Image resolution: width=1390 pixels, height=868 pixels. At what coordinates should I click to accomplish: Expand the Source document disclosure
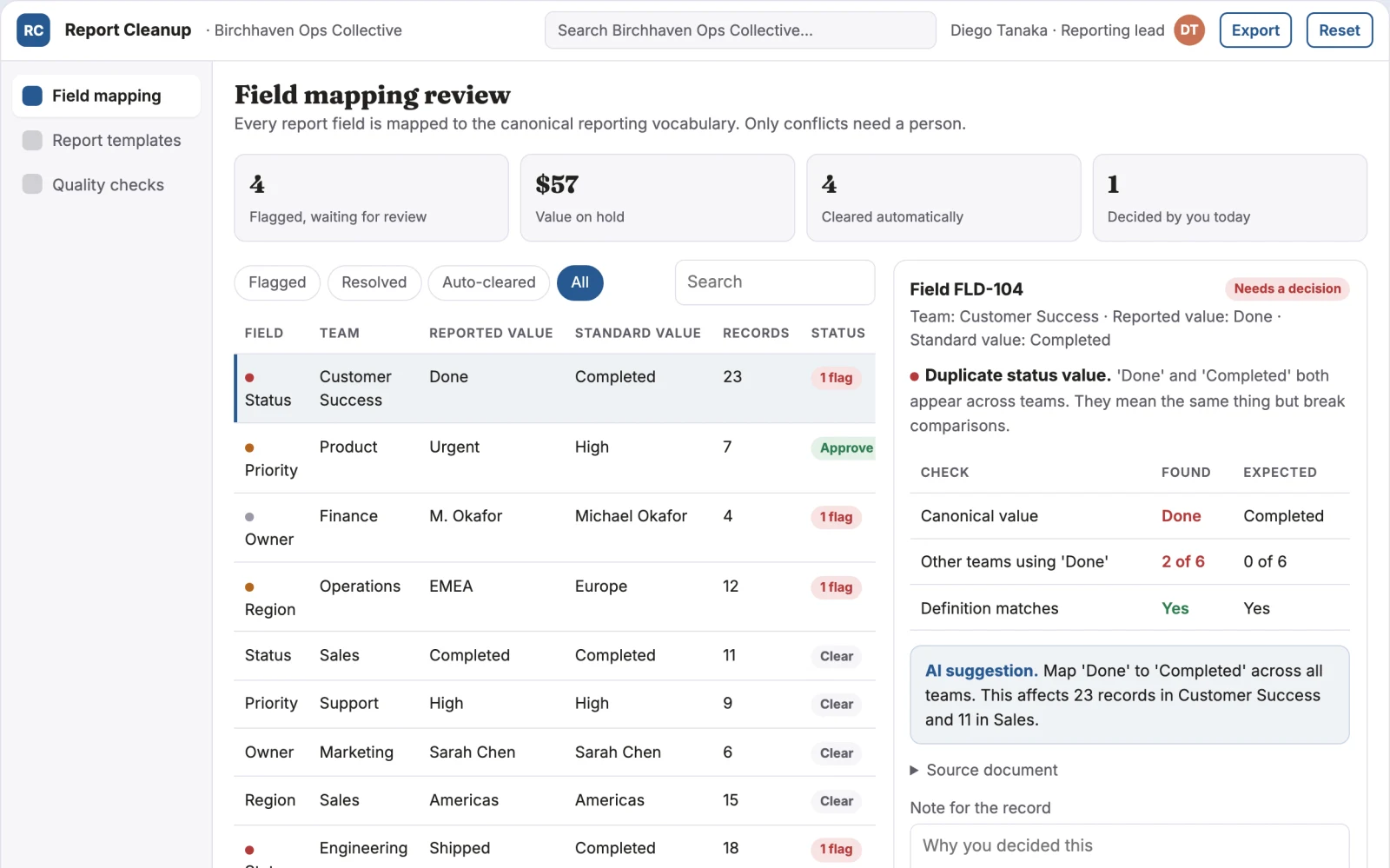983,770
